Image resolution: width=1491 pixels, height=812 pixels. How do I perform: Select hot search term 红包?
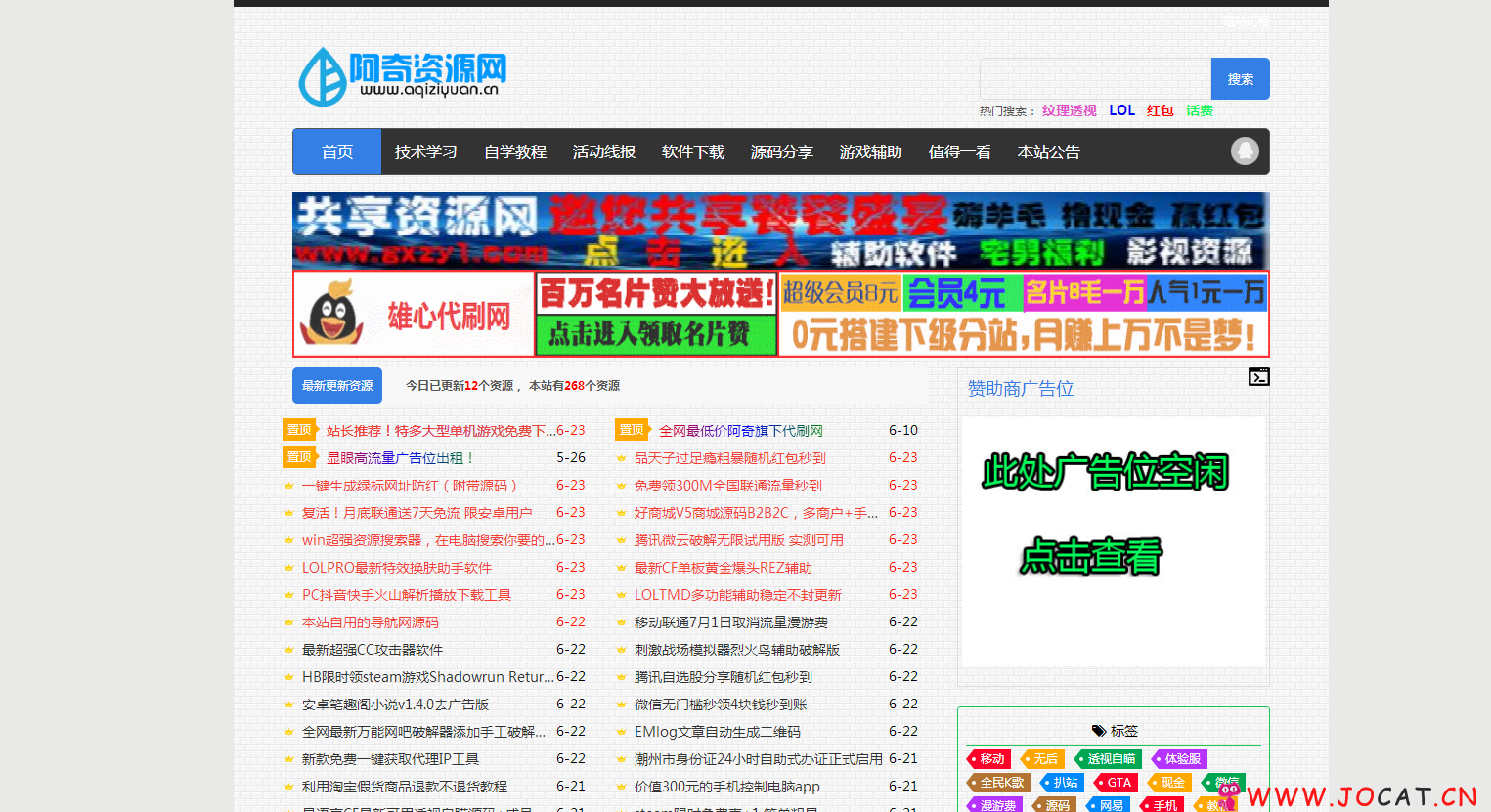[1161, 110]
